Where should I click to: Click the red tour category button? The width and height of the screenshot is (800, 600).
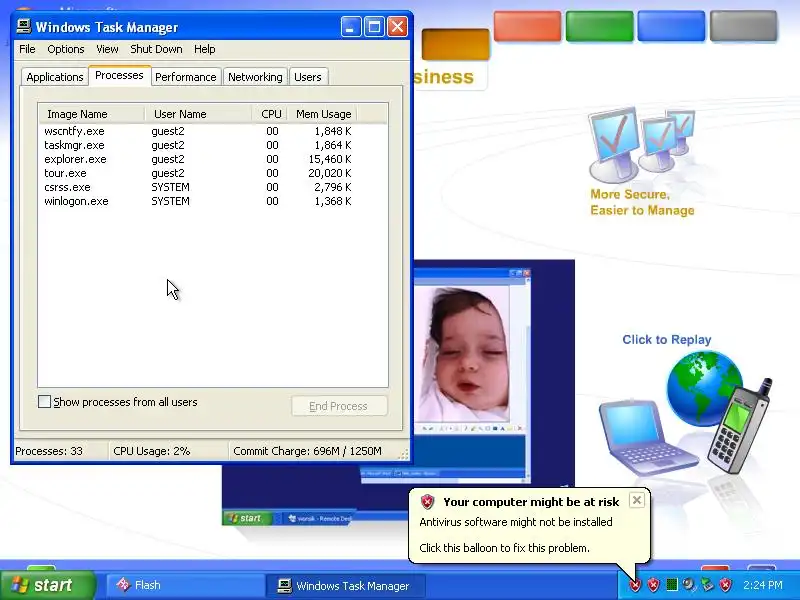[x=528, y=26]
